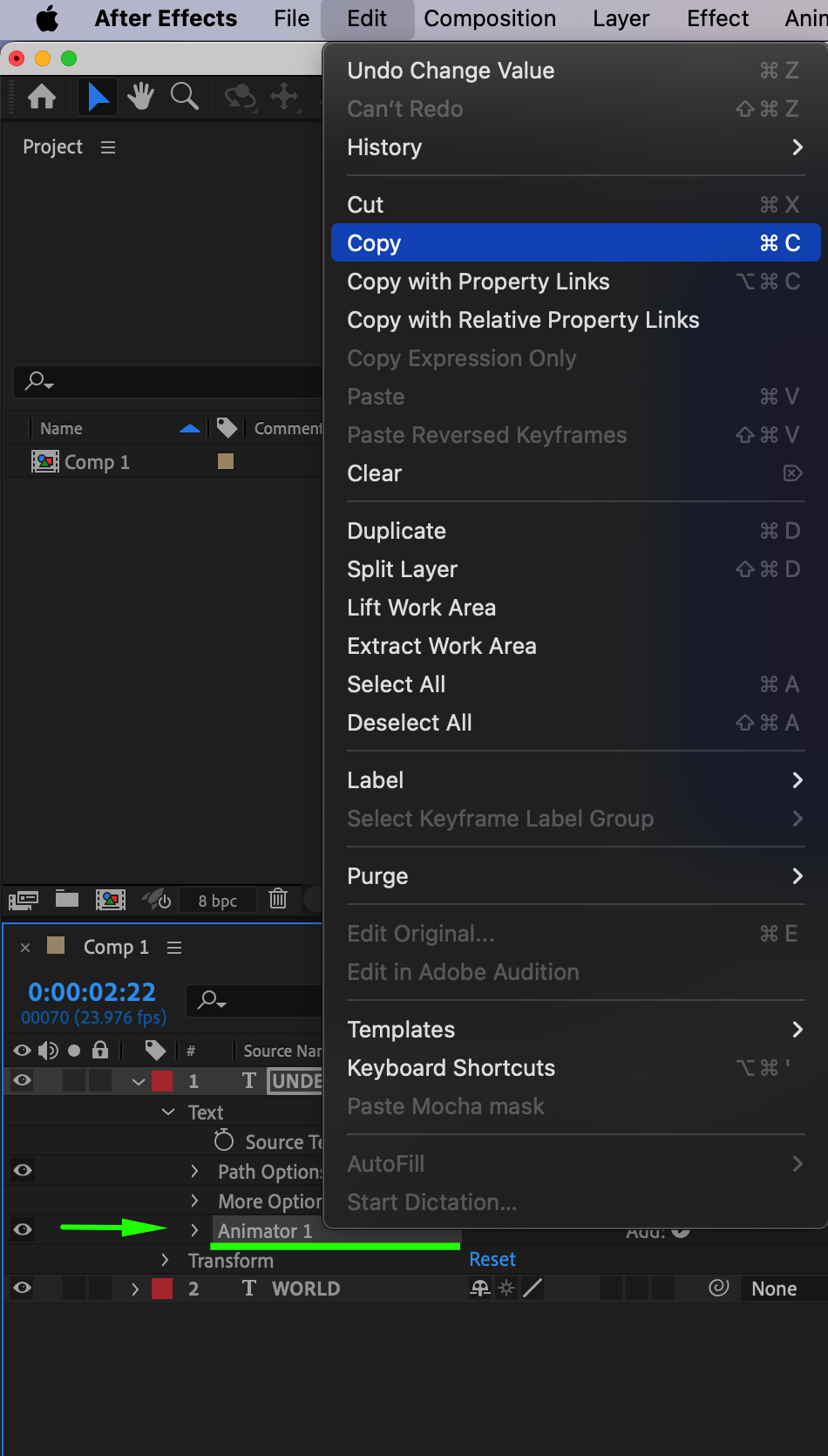Open the Purge submenu

coord(575,876)
